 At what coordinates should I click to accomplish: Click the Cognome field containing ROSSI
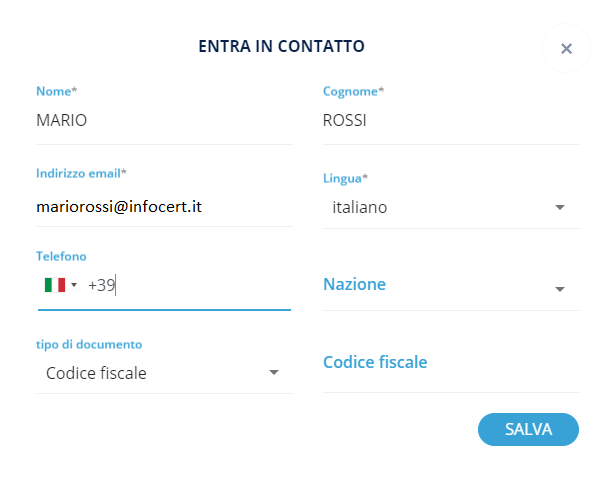[x=450, y=121]
